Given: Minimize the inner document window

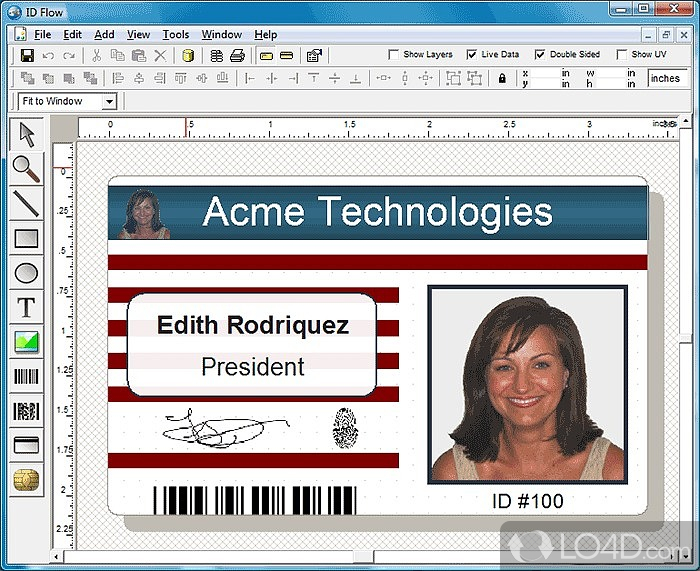Looking at the screenshot, I should (x=648, y=35).
